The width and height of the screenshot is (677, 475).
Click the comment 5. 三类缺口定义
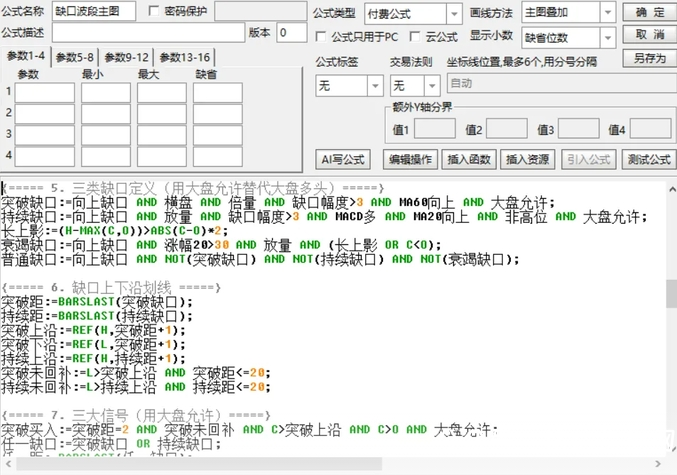tap(193, 188)
